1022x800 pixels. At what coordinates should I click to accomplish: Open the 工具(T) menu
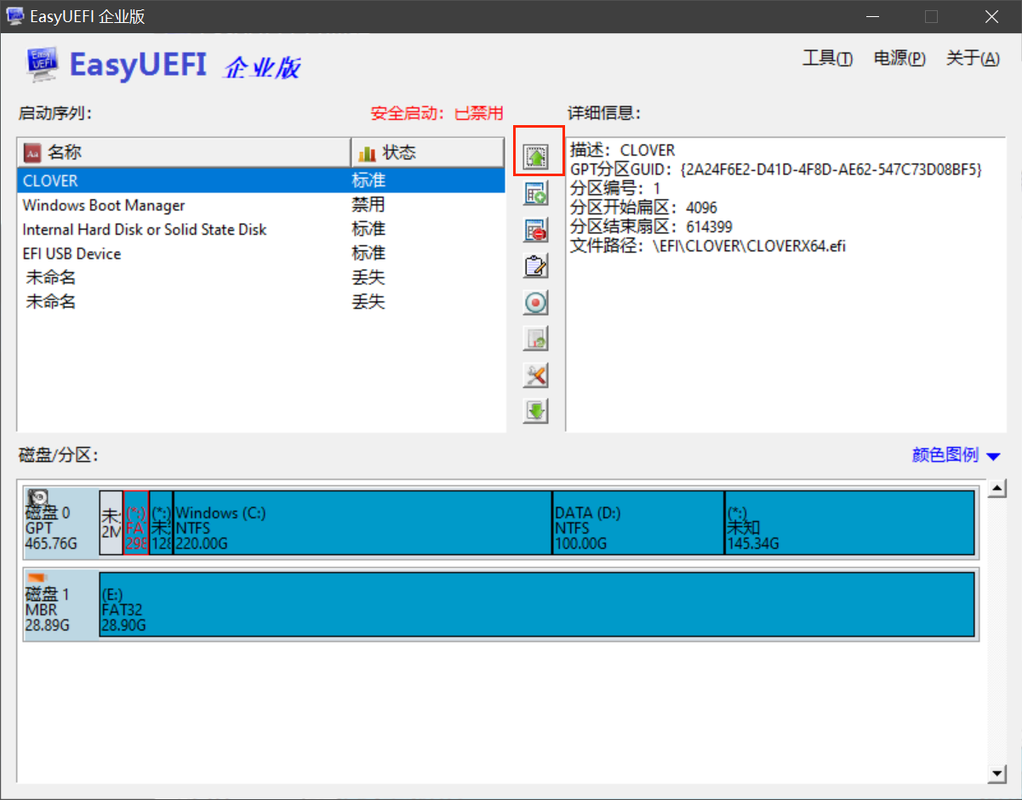(x=827, y=58)
